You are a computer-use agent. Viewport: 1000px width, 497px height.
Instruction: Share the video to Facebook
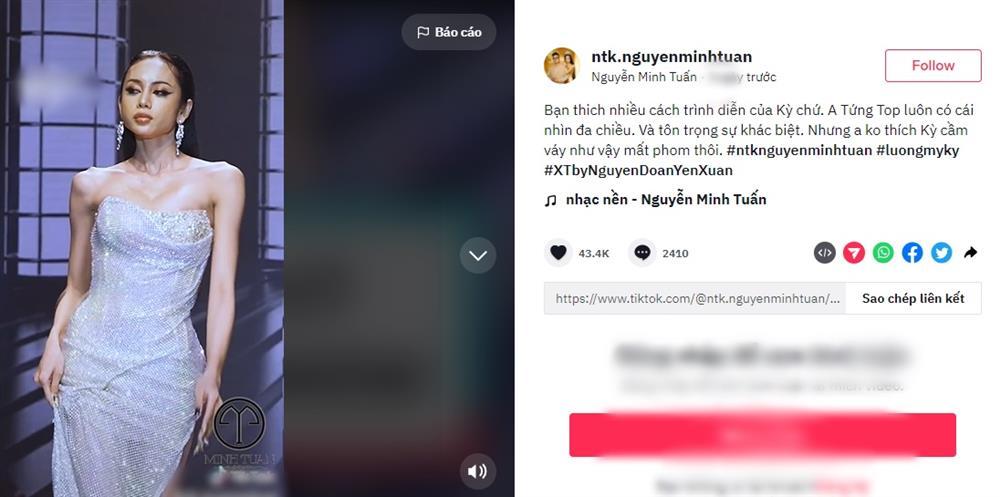[x=913, y=253]
